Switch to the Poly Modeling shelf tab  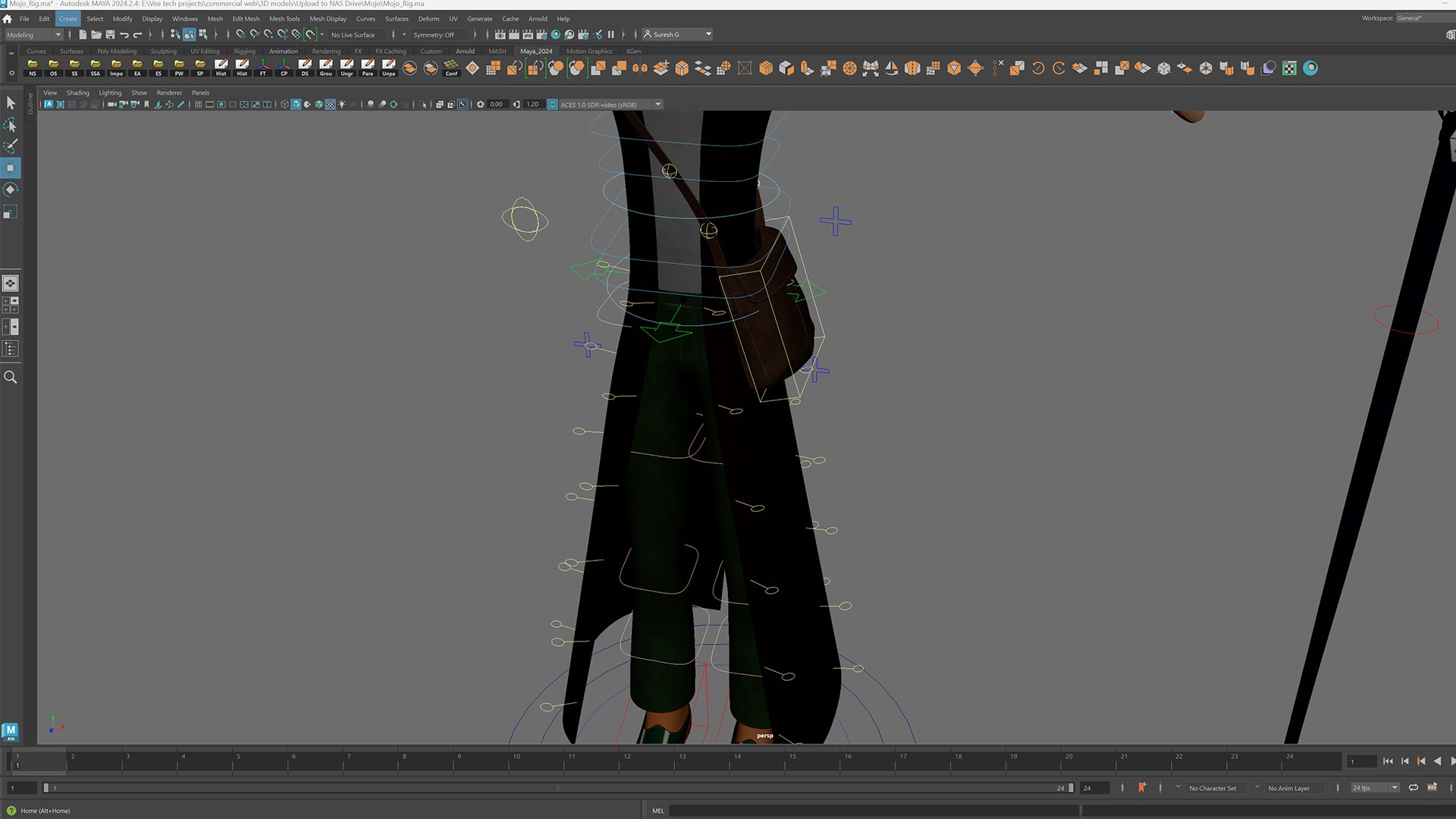[117, 52]
